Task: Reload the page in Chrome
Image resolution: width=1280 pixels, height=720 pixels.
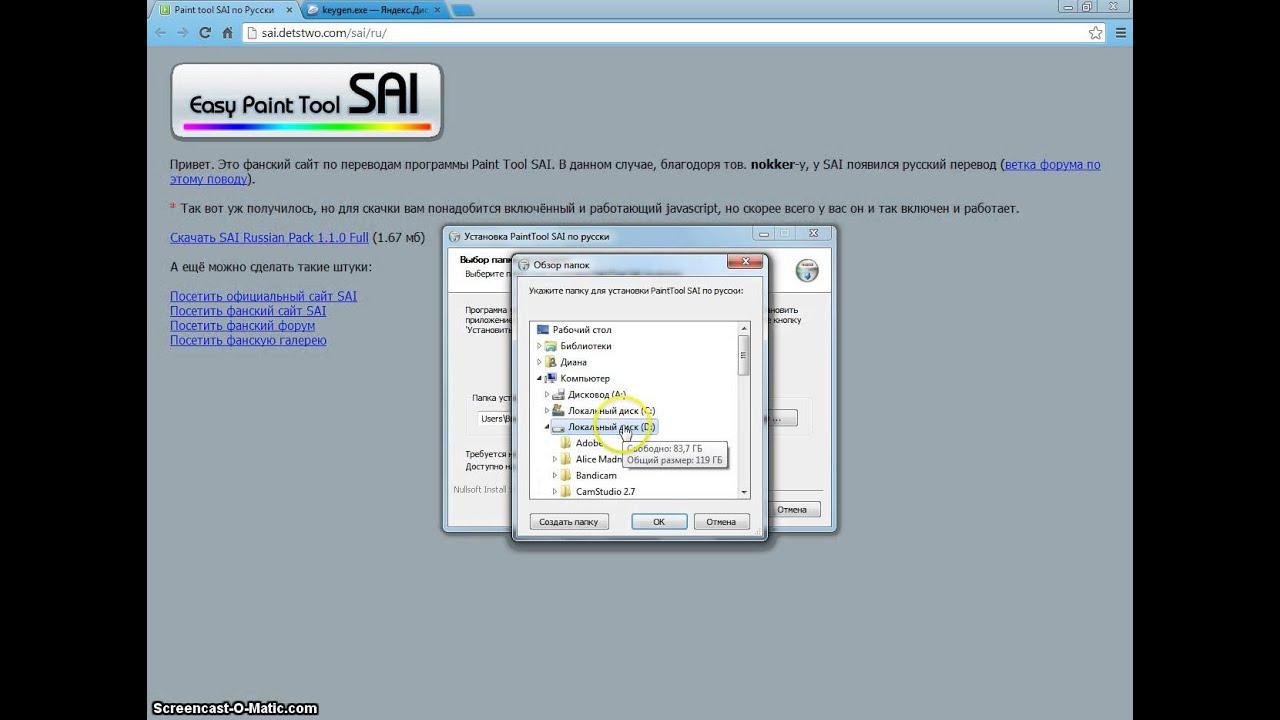Action: tap(205, 32)
